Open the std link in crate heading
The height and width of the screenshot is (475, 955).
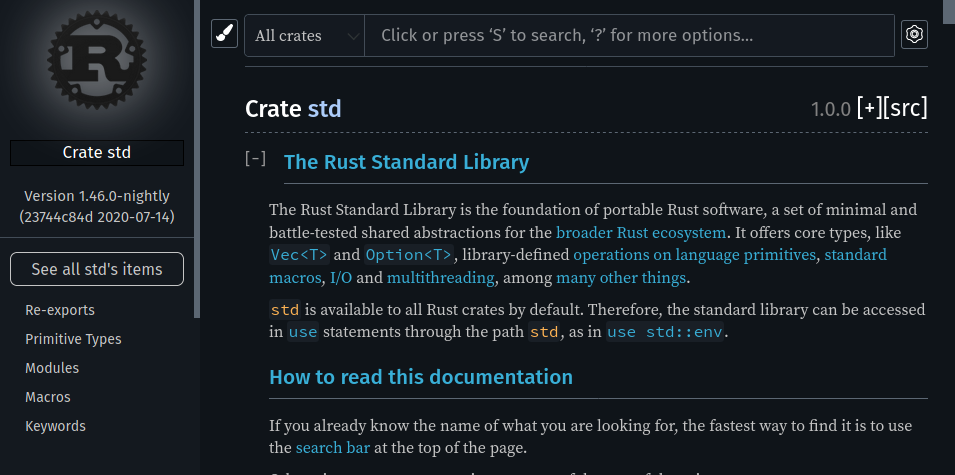[324, 109]
